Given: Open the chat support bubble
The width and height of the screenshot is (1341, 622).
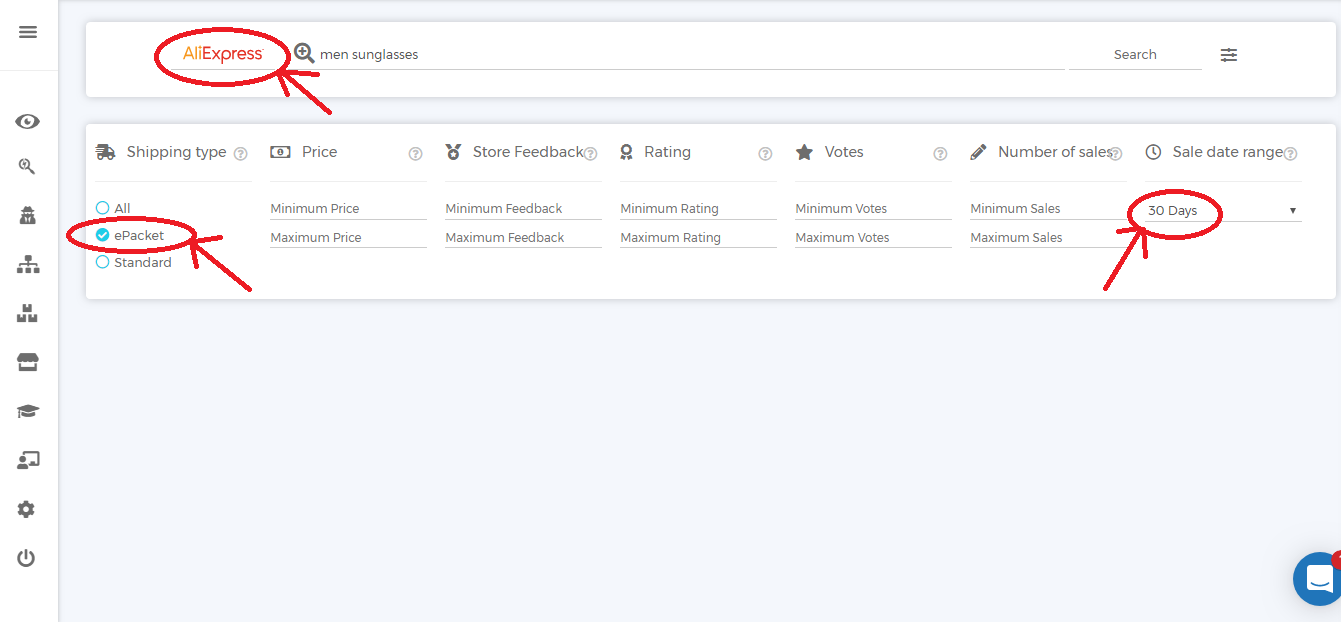Looking at the screenshot, I should 1318,579.
